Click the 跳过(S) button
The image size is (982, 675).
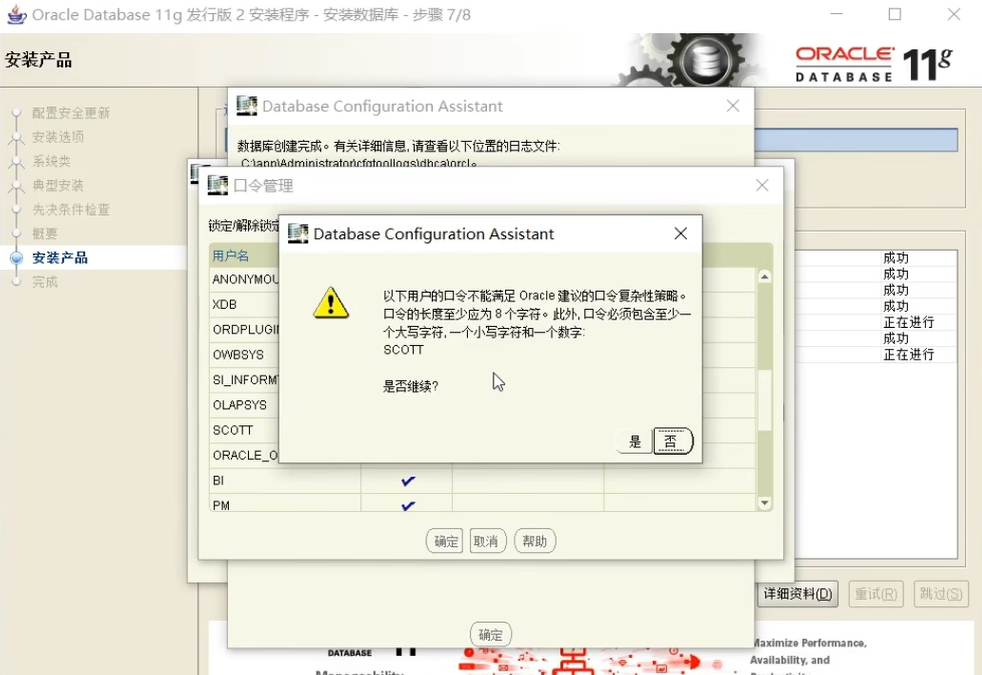tap(941, 594)
